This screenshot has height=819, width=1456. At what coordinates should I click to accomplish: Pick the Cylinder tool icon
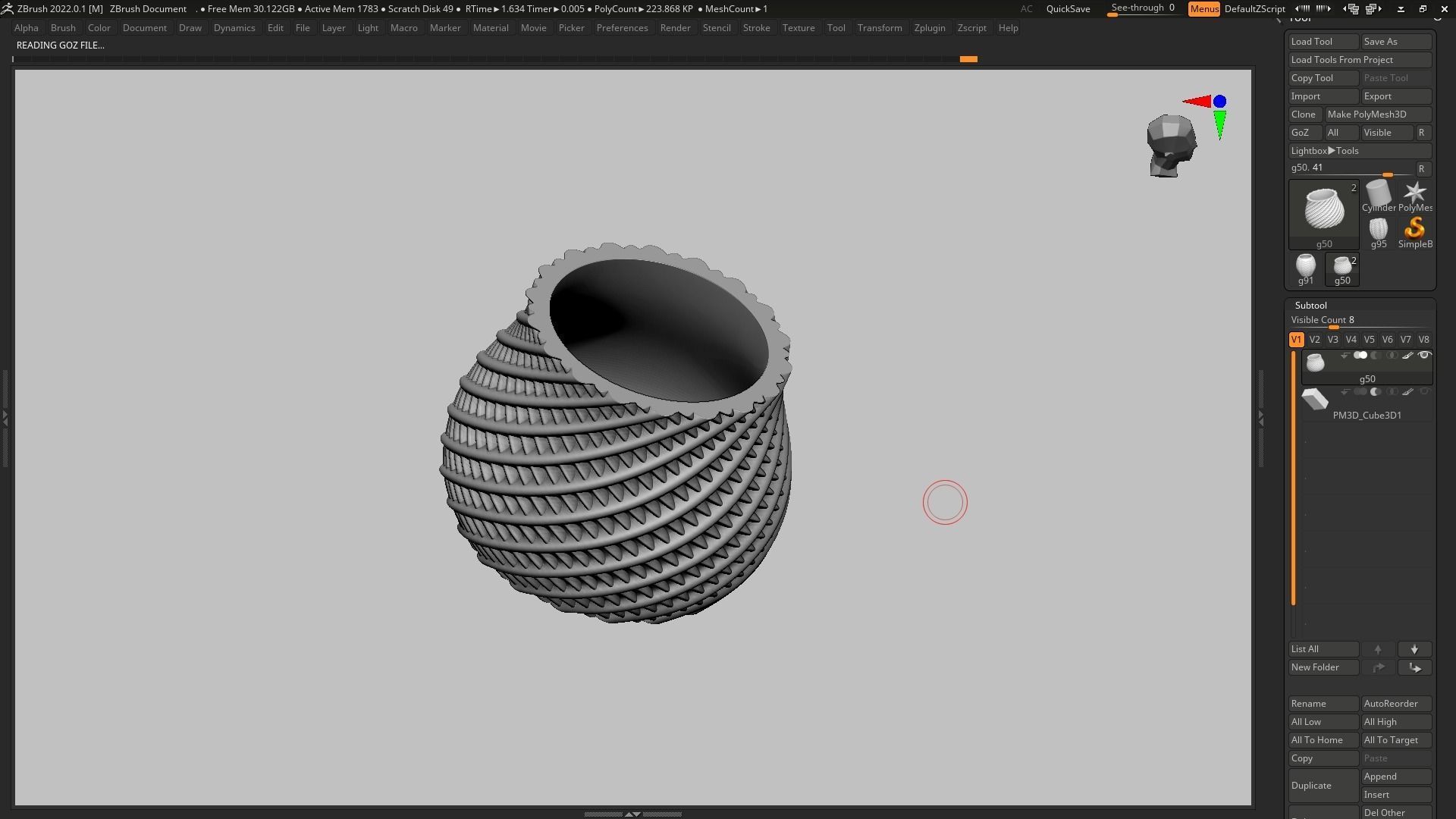(1378, 196)
